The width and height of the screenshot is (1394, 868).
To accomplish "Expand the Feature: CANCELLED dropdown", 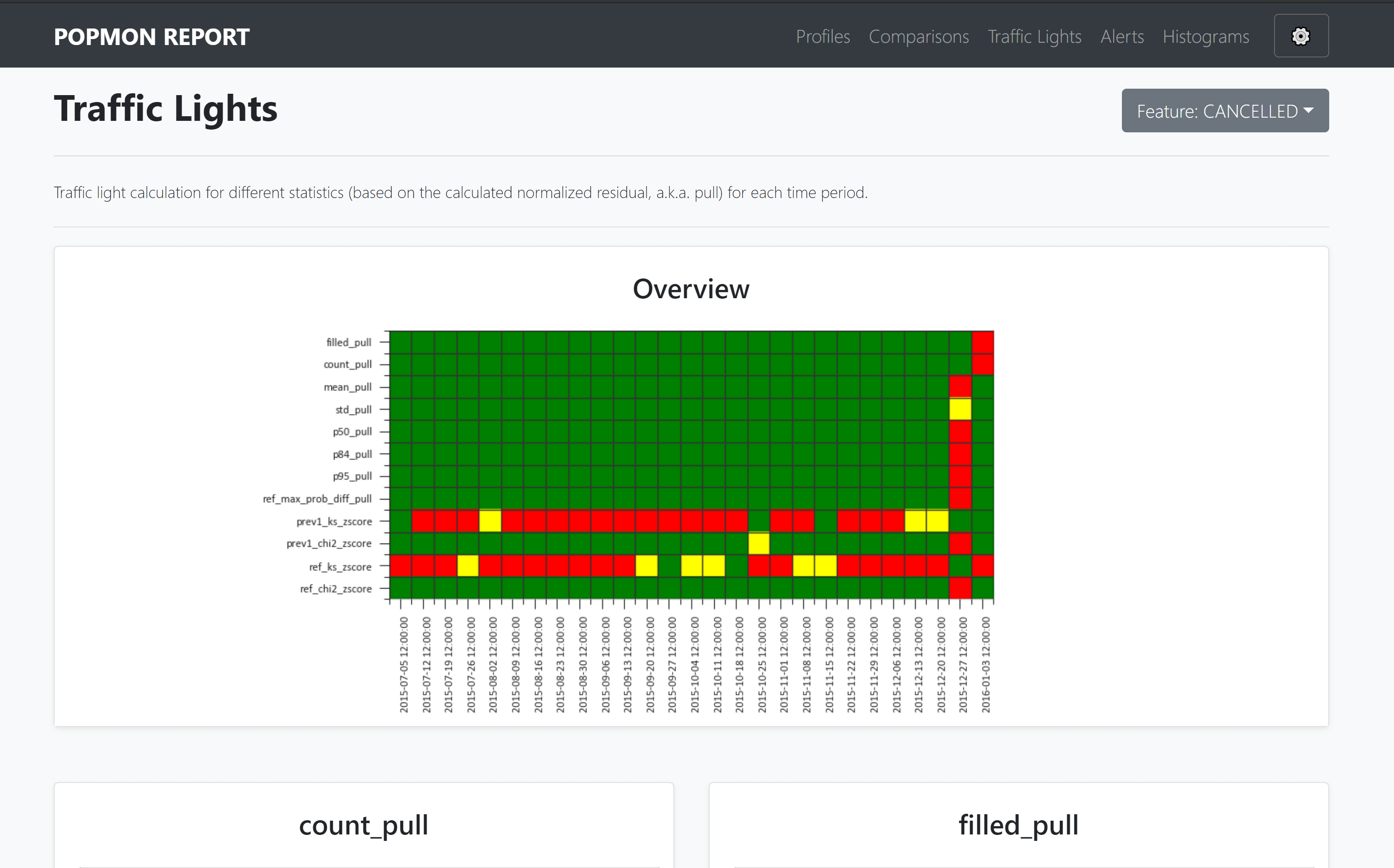I will 1224,111.
